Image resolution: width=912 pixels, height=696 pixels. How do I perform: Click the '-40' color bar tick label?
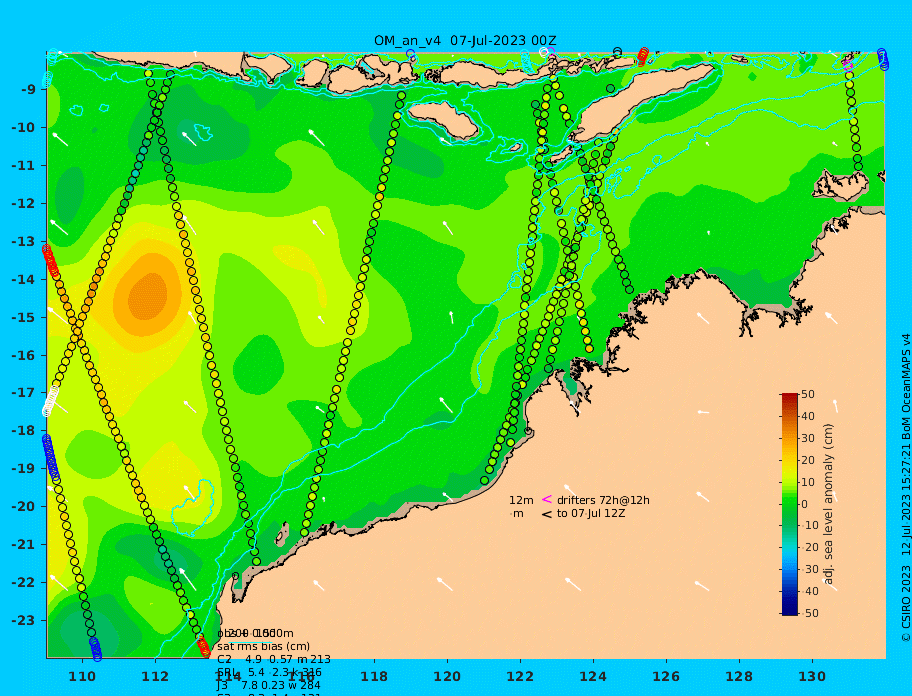point(808,591)
